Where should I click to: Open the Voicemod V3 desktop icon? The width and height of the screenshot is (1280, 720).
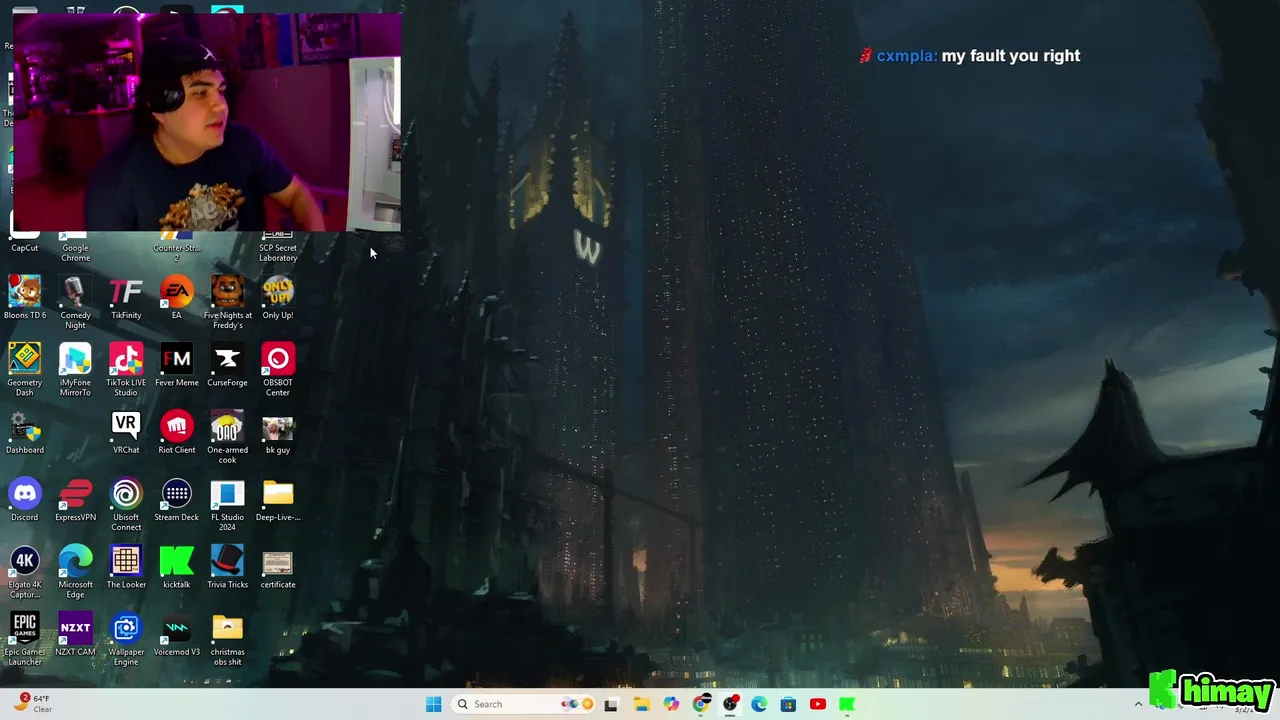coord(176,634)
